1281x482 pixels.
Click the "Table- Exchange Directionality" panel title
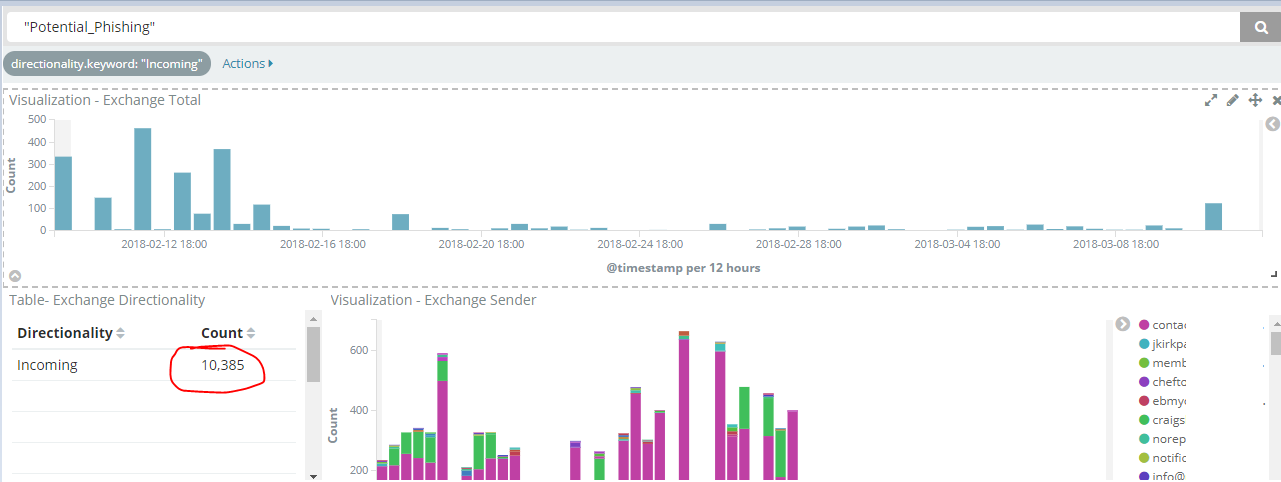point(107,299)
